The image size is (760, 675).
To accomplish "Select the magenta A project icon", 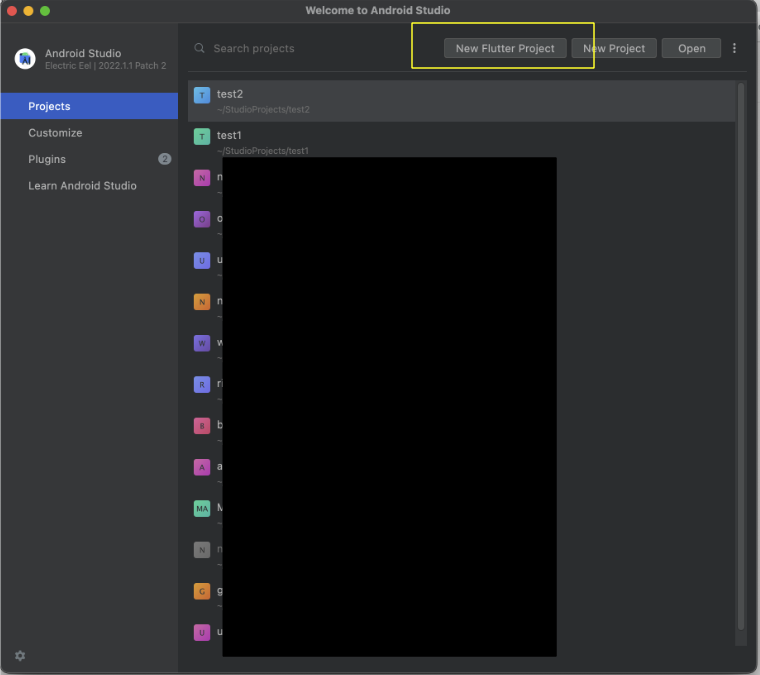I will pos(202,467).
